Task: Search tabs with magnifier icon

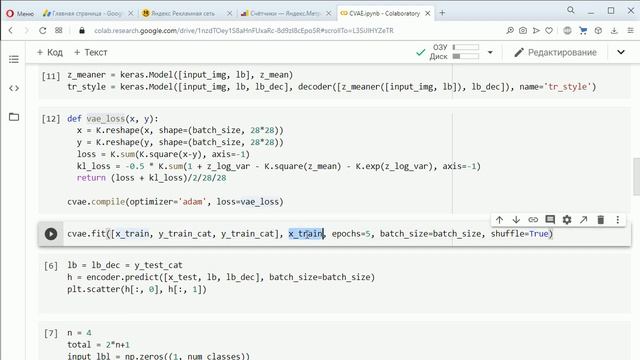Action: 571,10
